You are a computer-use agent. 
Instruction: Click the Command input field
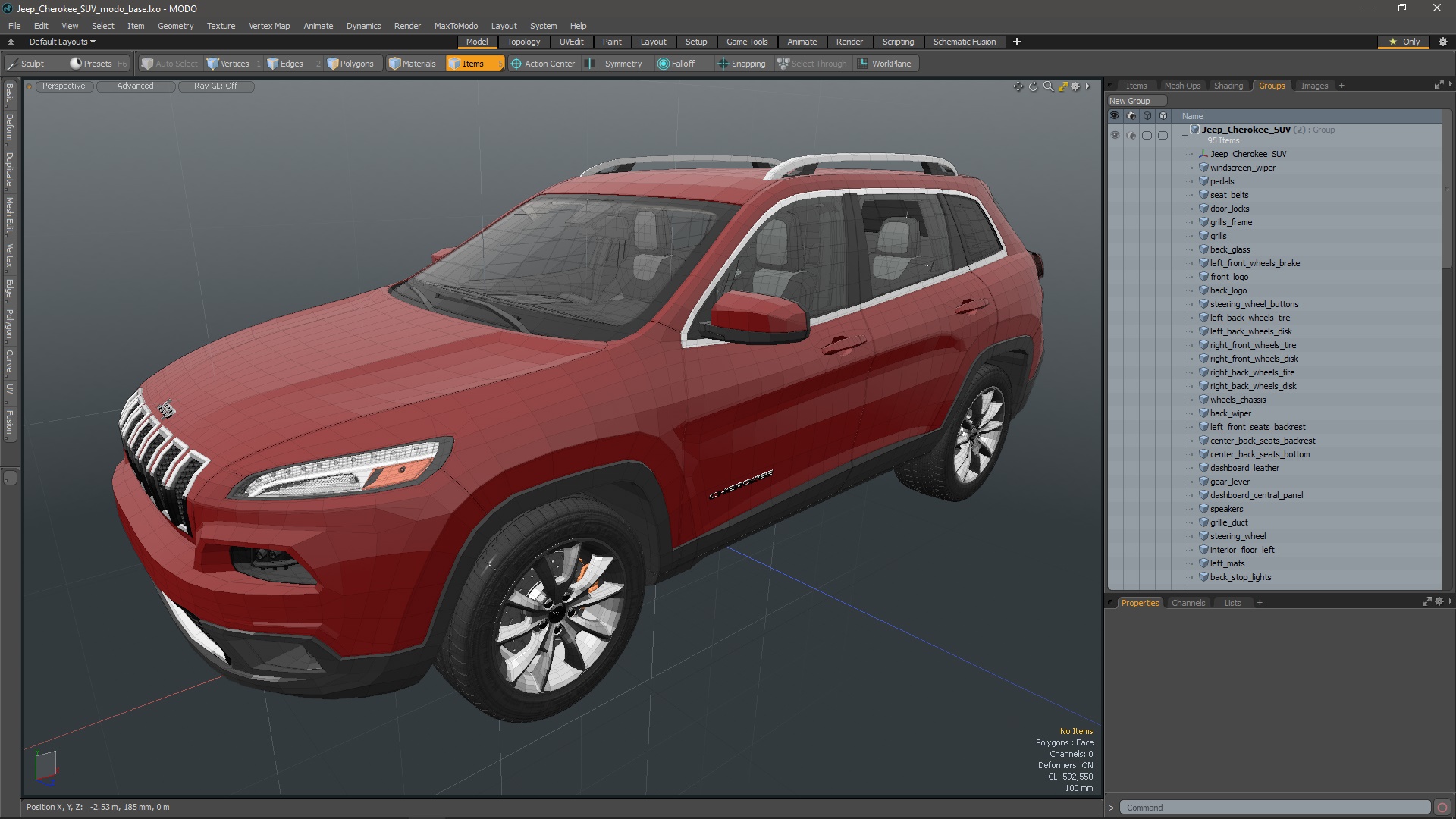coord(1274,808)
